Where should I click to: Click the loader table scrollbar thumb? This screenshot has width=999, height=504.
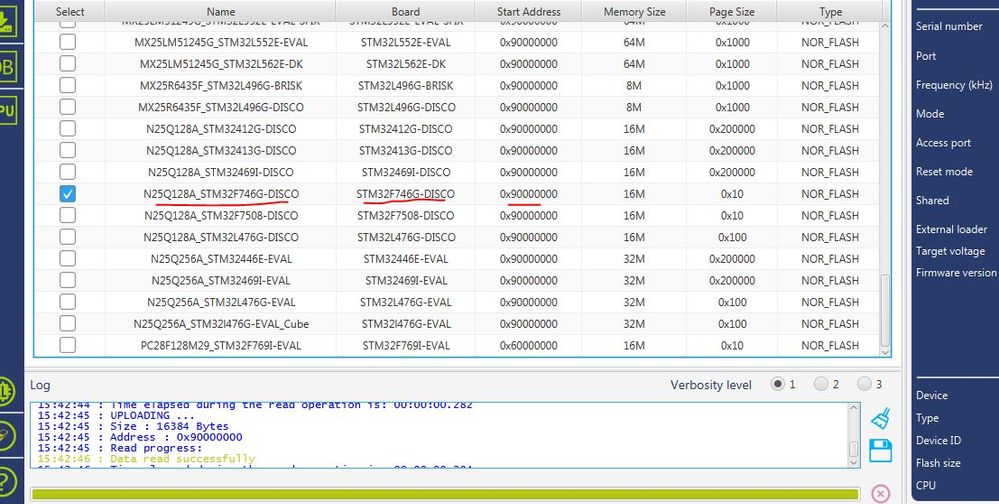(x=885, y=310)
